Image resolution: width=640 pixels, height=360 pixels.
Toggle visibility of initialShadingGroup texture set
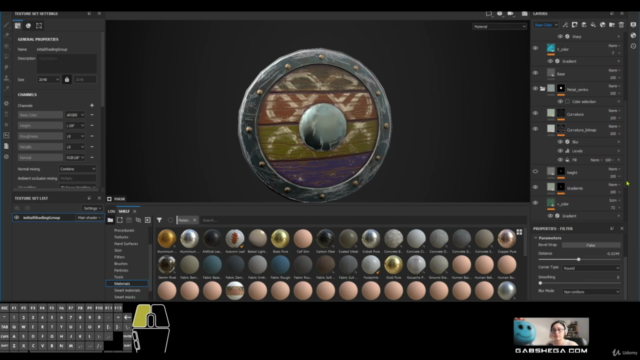click(x=17, y=218)
